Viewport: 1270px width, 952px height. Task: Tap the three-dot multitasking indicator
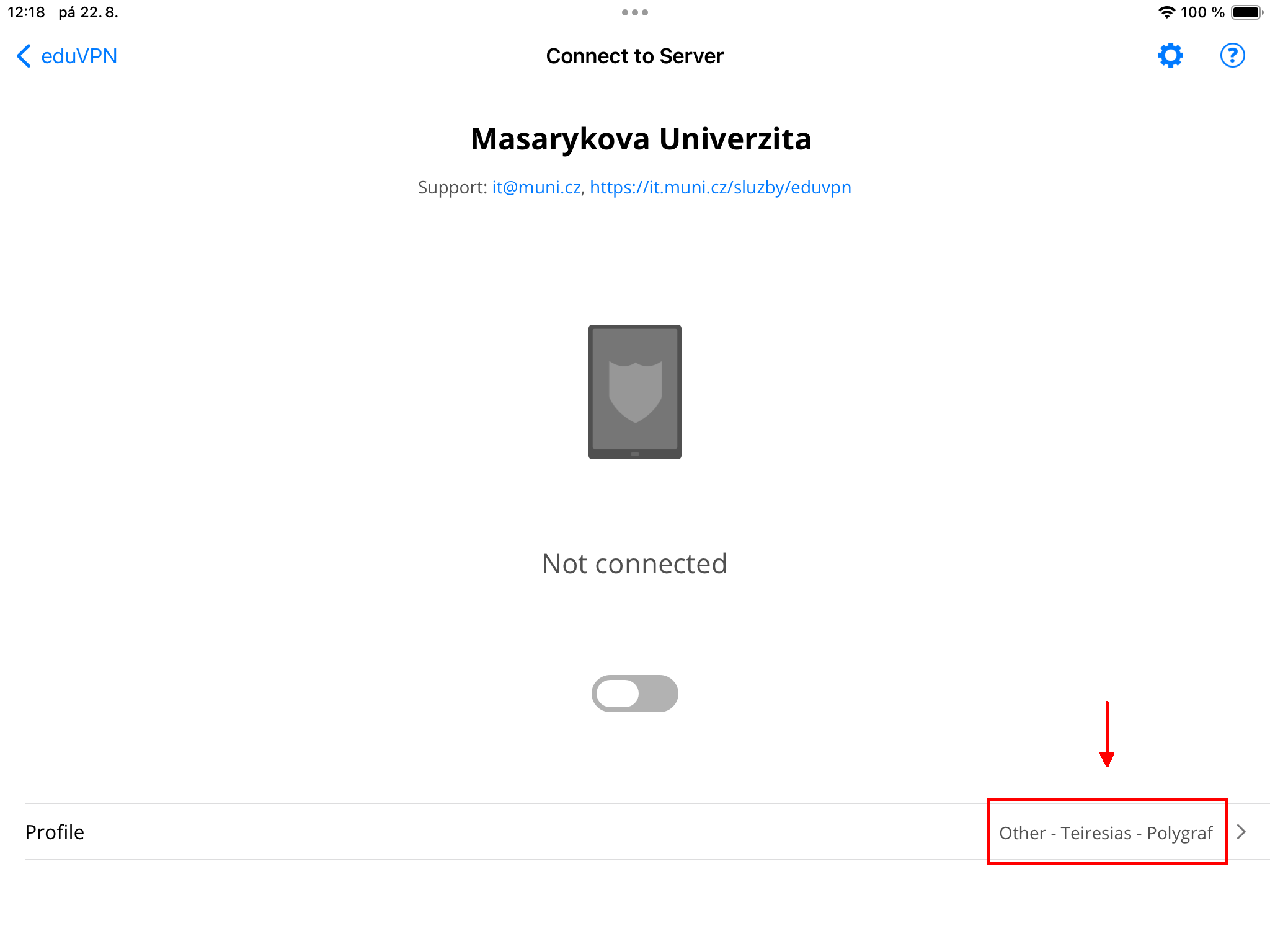(x=634, y=12)
